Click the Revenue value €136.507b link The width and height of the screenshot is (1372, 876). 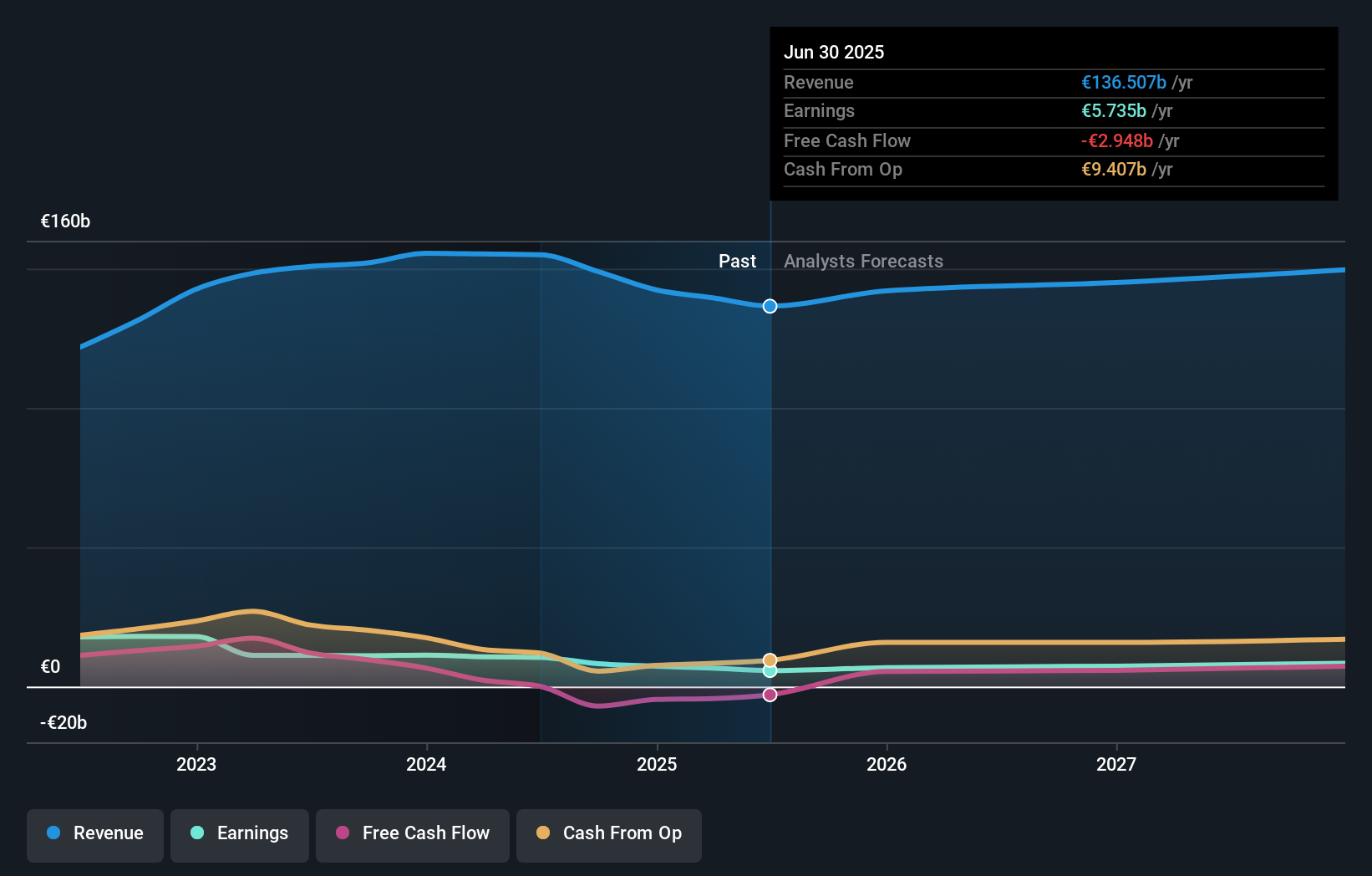coord(1123,82)
